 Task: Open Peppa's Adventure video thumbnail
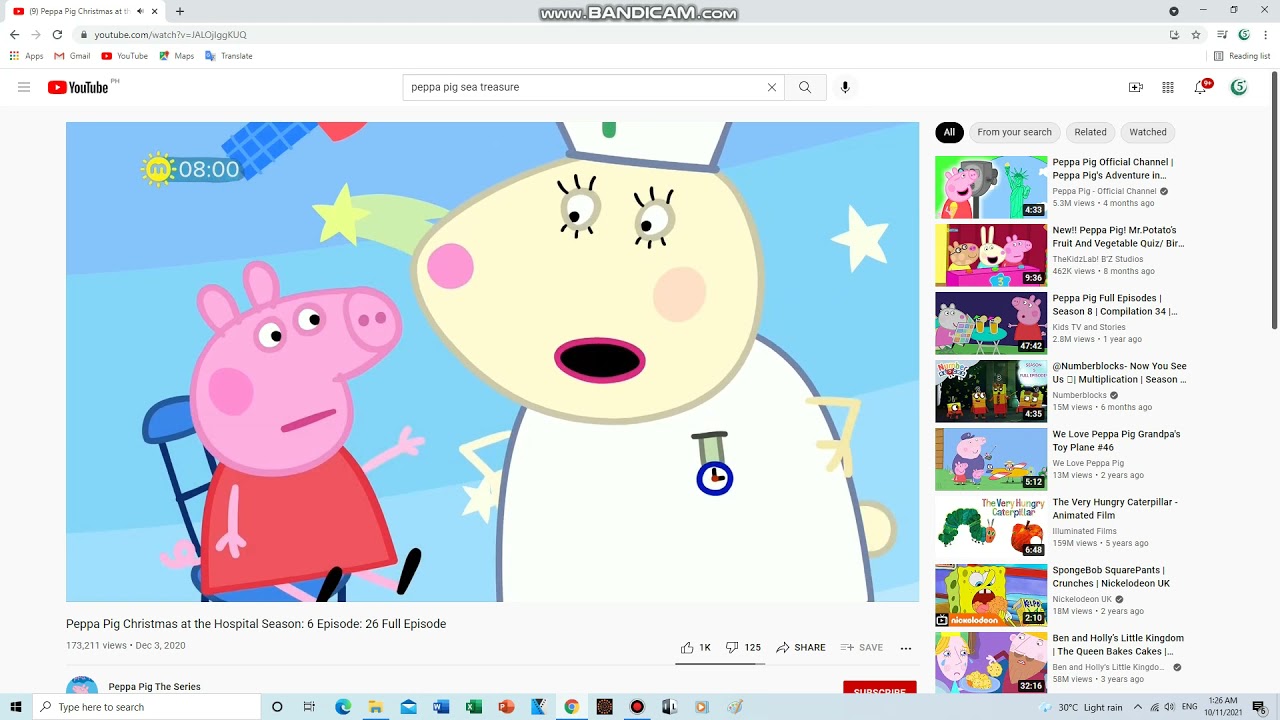pos(991,187)
